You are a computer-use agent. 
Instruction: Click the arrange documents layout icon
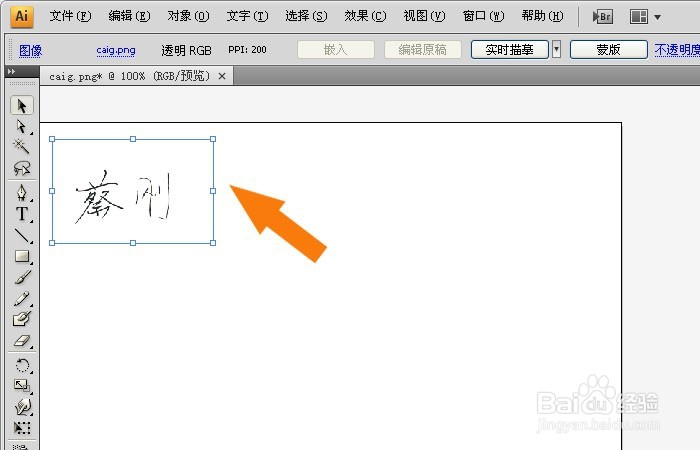[x=638, y=17]
